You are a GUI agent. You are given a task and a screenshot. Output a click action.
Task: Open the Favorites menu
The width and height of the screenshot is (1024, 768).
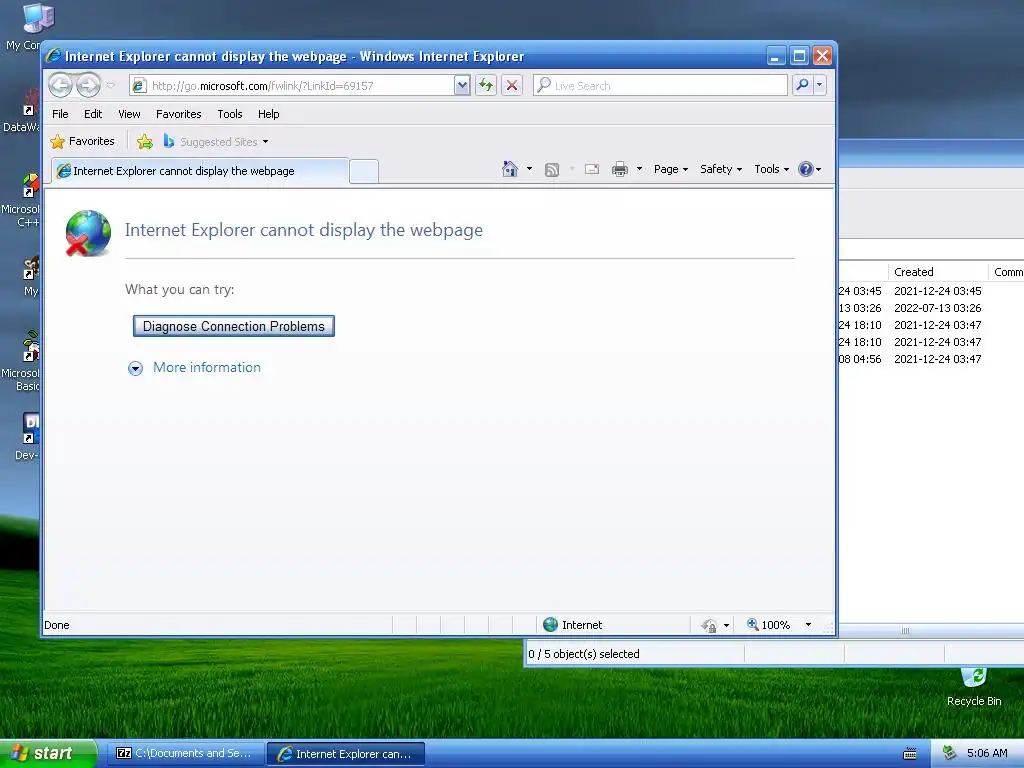click(178, 114)
